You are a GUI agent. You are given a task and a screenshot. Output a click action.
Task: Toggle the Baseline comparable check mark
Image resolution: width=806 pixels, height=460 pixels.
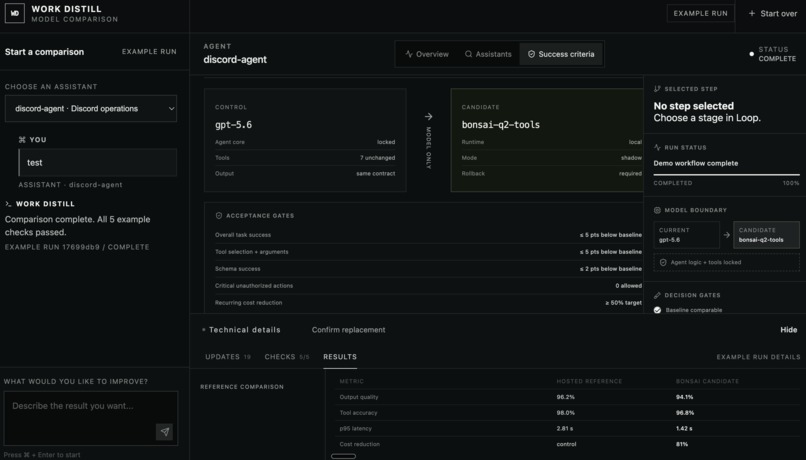[x=657, y=310]
